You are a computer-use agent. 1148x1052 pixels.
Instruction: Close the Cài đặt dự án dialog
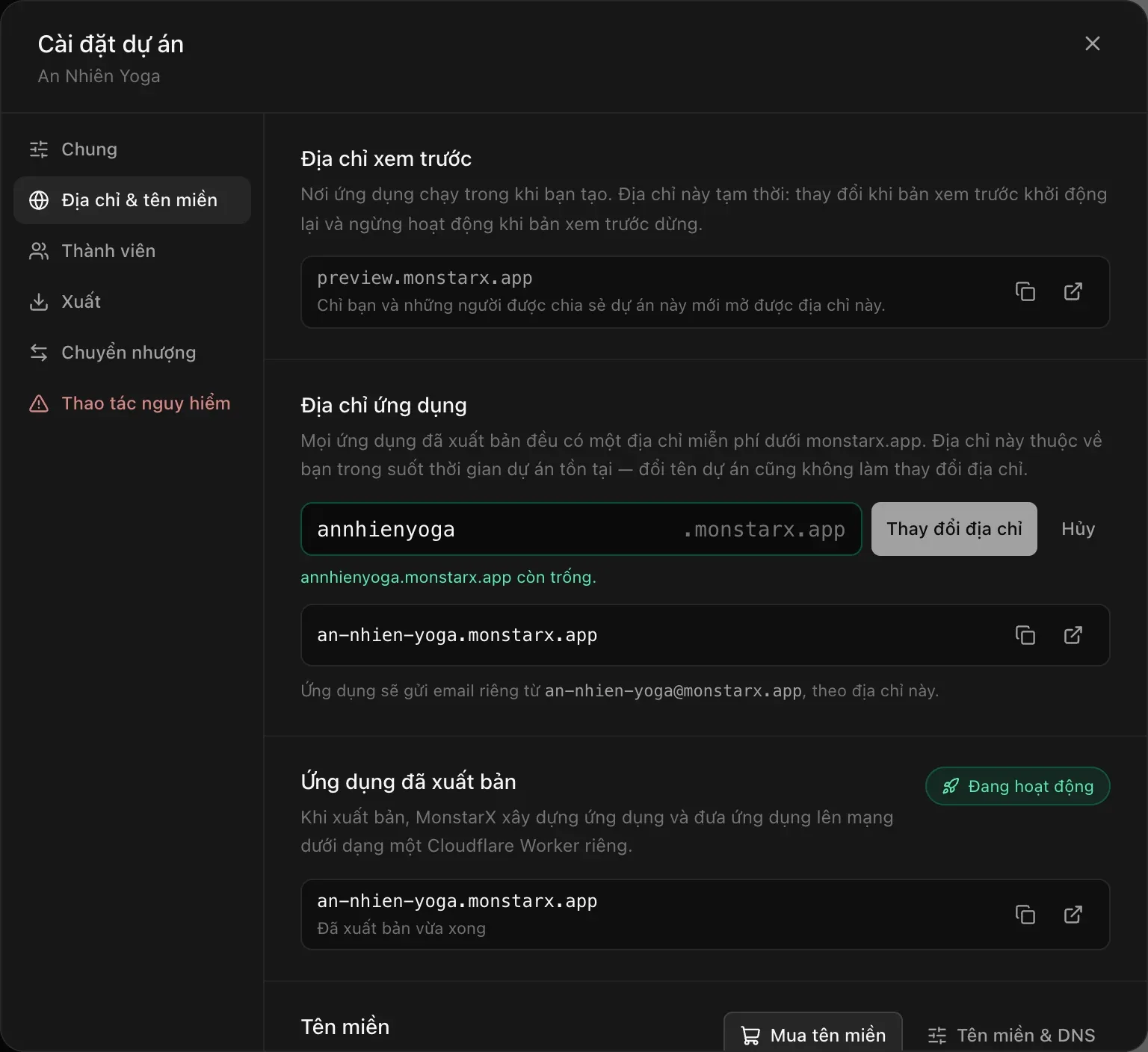(1092, 44)
